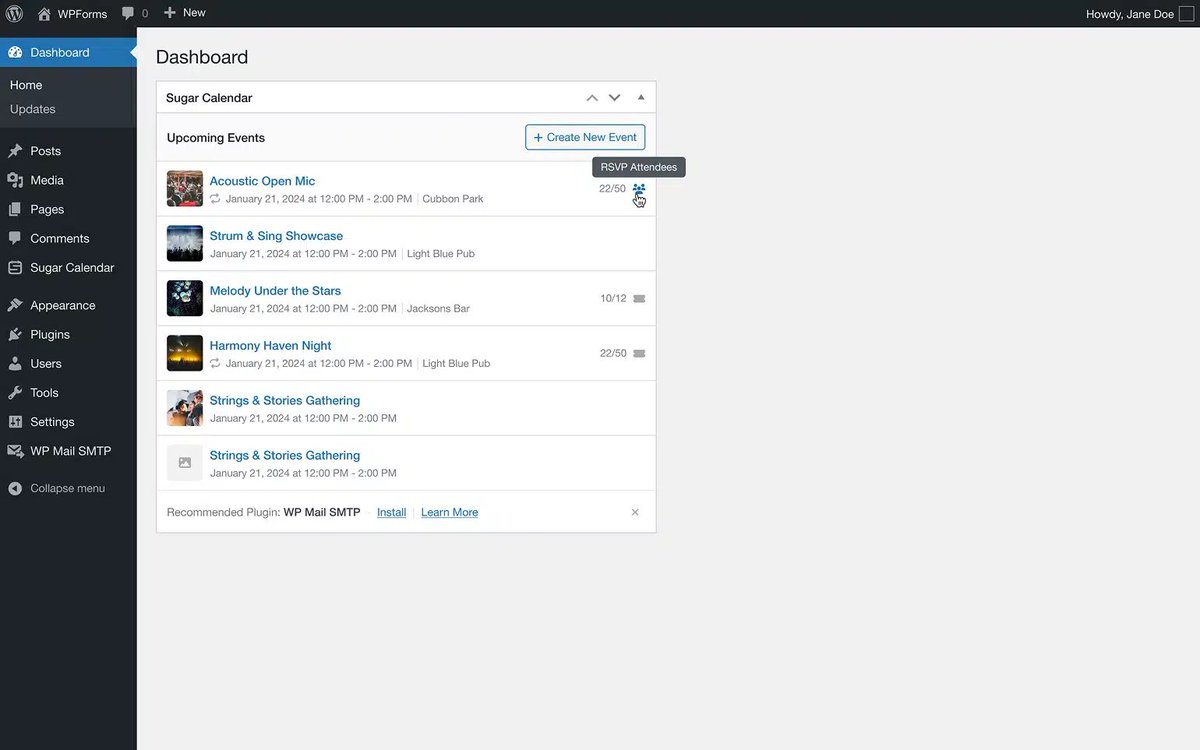The height and width of the screenshot is (750, 1200).
Task: Click recurring icon beside Acoustic Open Mic date
Action: click(215, 199)
